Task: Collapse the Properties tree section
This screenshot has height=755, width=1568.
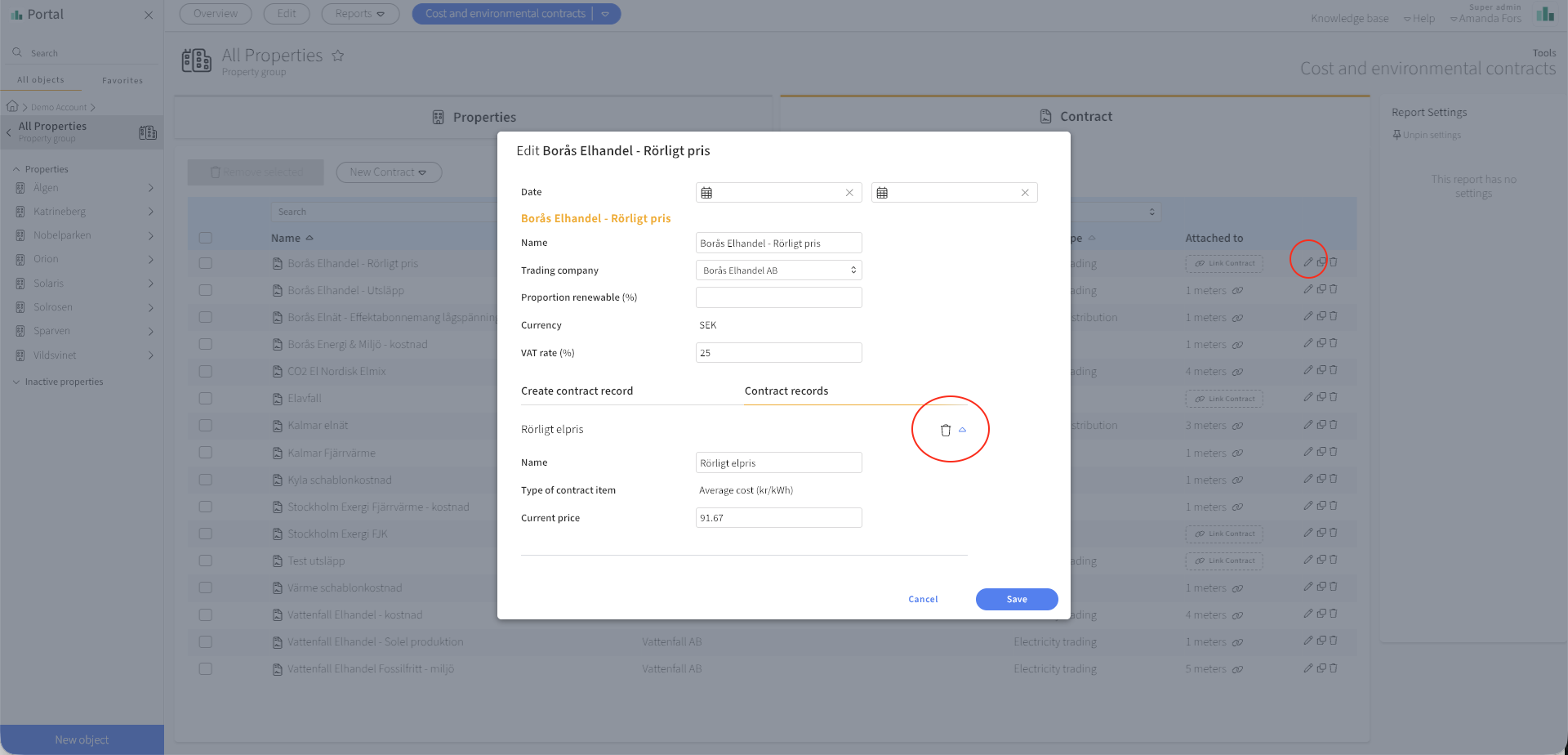Action: [41, 169]
